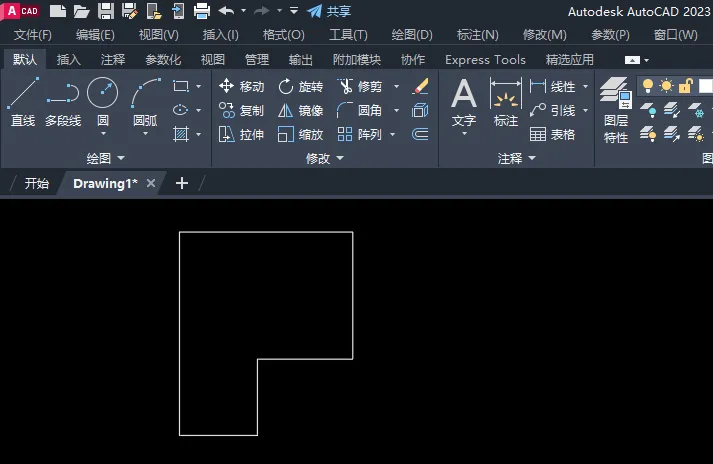
Task: Select the Ellipse draw tool
Action: 181,110
